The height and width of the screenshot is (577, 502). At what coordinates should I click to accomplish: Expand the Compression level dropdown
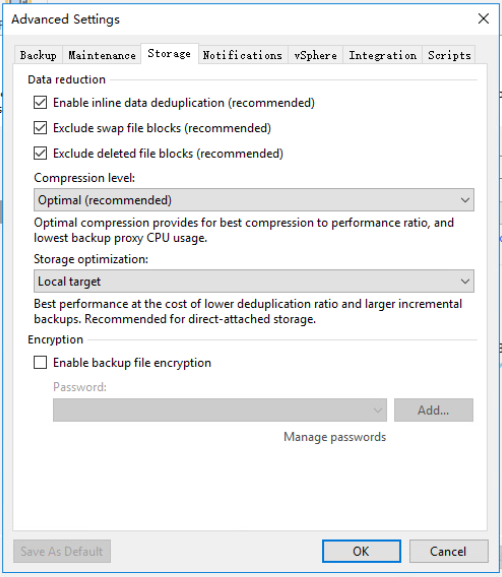point(254,200)
